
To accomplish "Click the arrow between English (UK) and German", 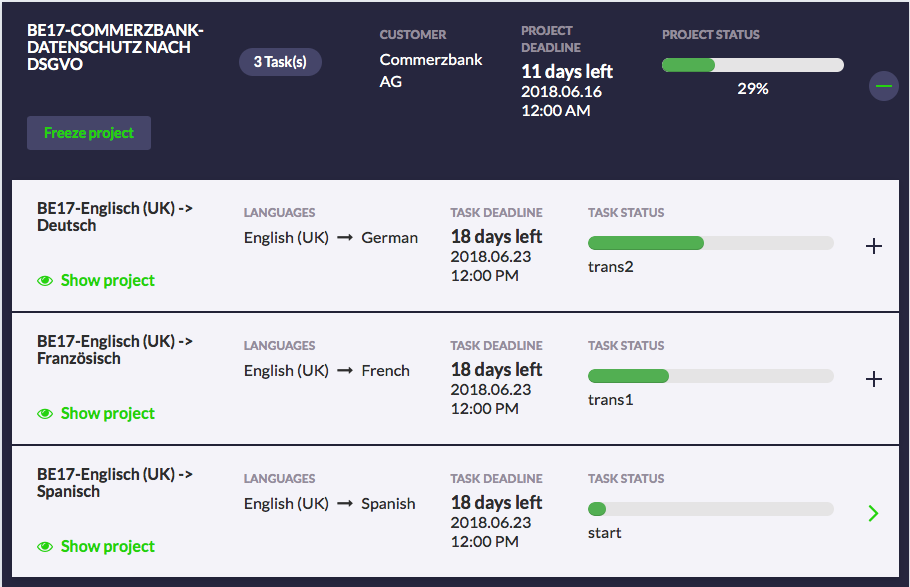I will pos(345,238).
